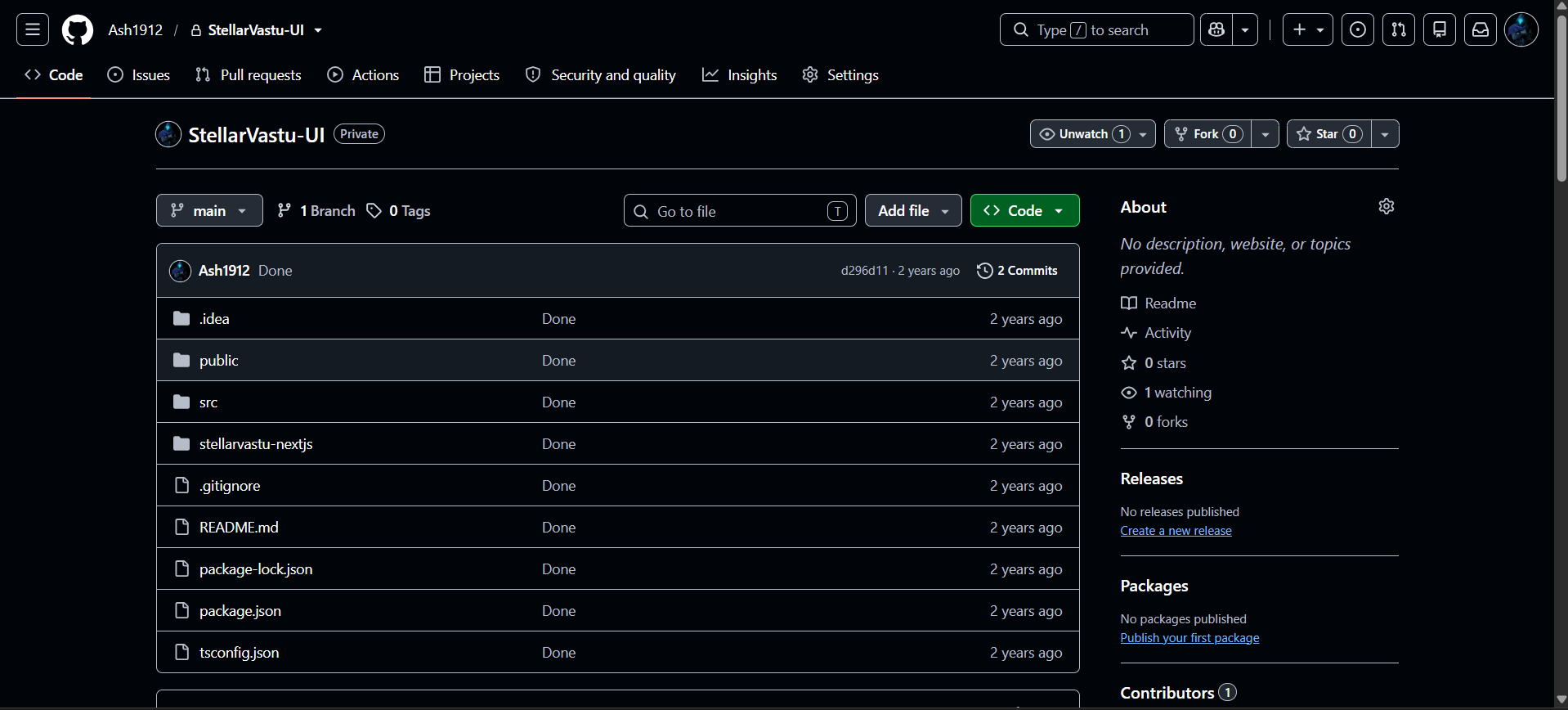This screenshot has width=1568, height=710.
Task: Open the Releases heading link
Action: point(1152,479)
